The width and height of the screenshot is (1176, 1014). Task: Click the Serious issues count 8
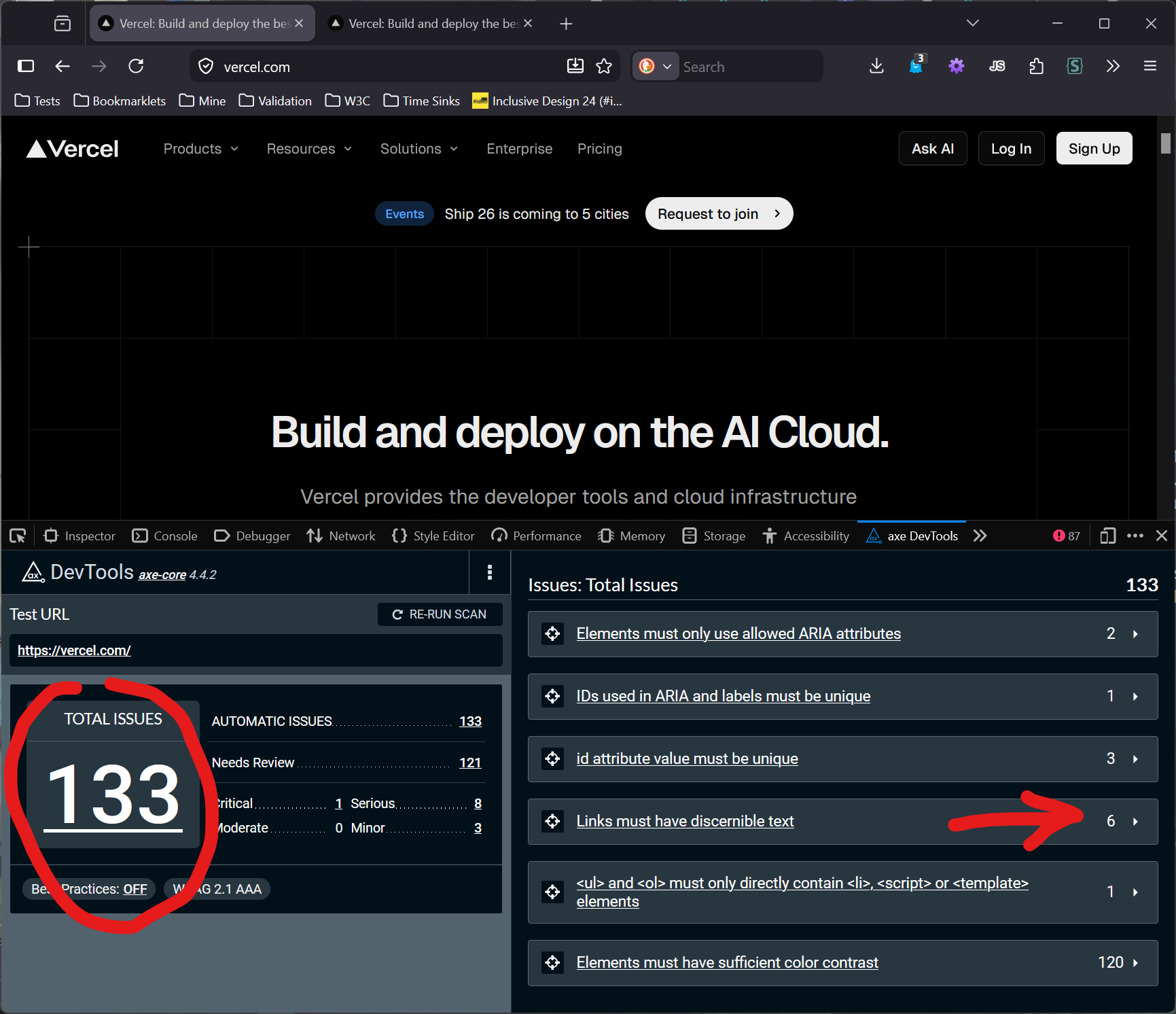click(x=478, y=803)
